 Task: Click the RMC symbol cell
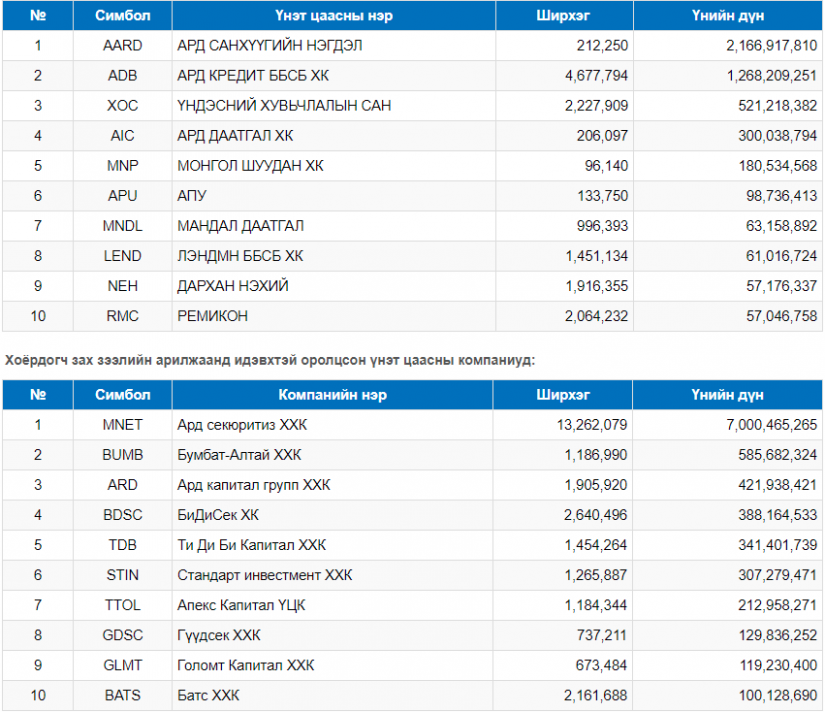[123, 316]
